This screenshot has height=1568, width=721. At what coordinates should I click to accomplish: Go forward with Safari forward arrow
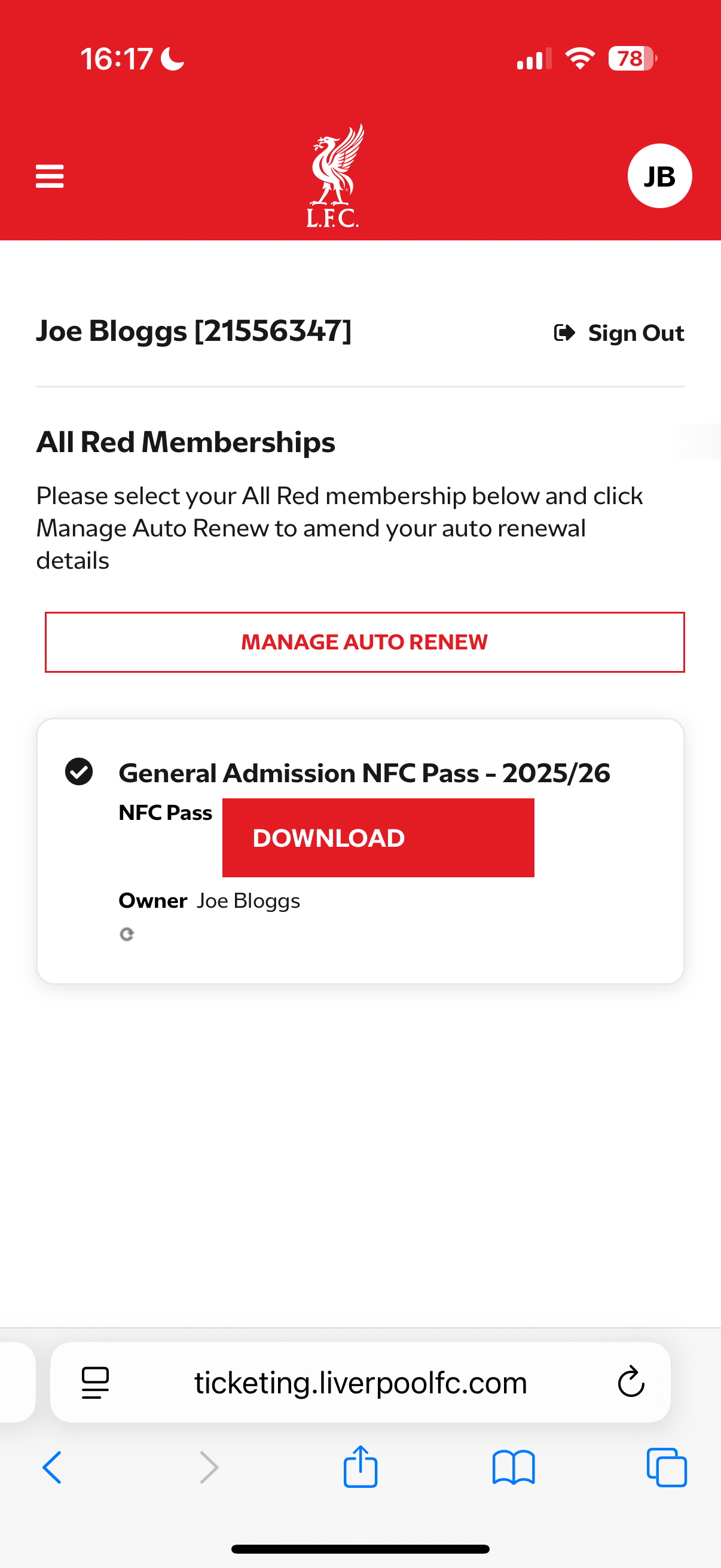209,1467
